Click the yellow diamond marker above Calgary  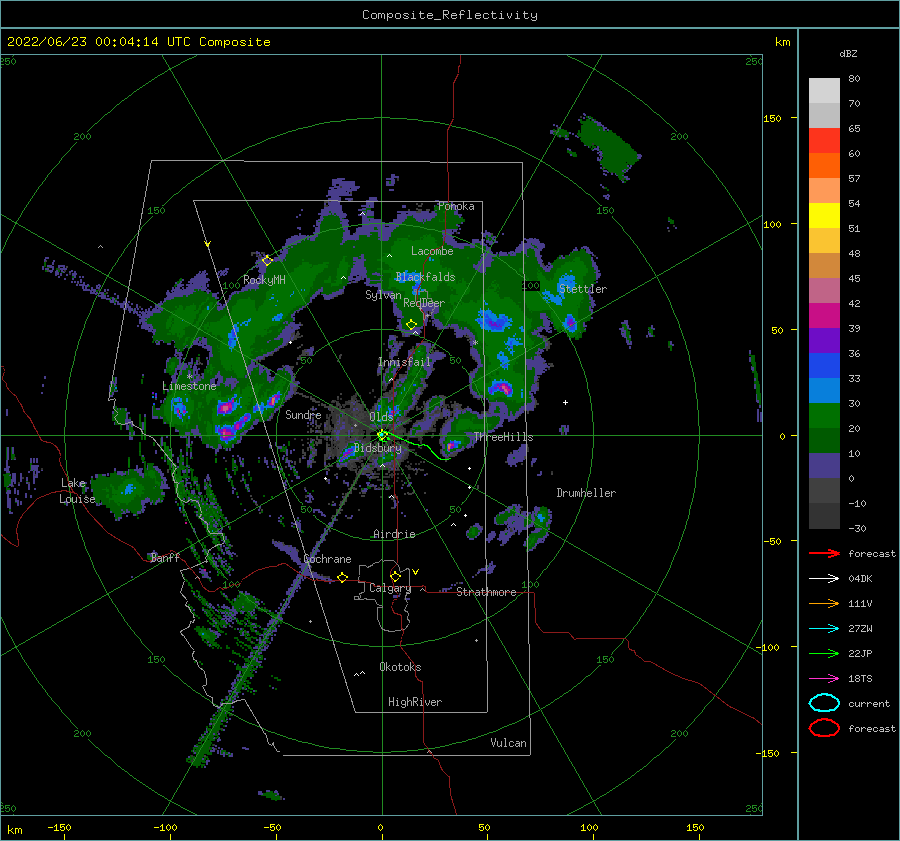tap(395, 576)
